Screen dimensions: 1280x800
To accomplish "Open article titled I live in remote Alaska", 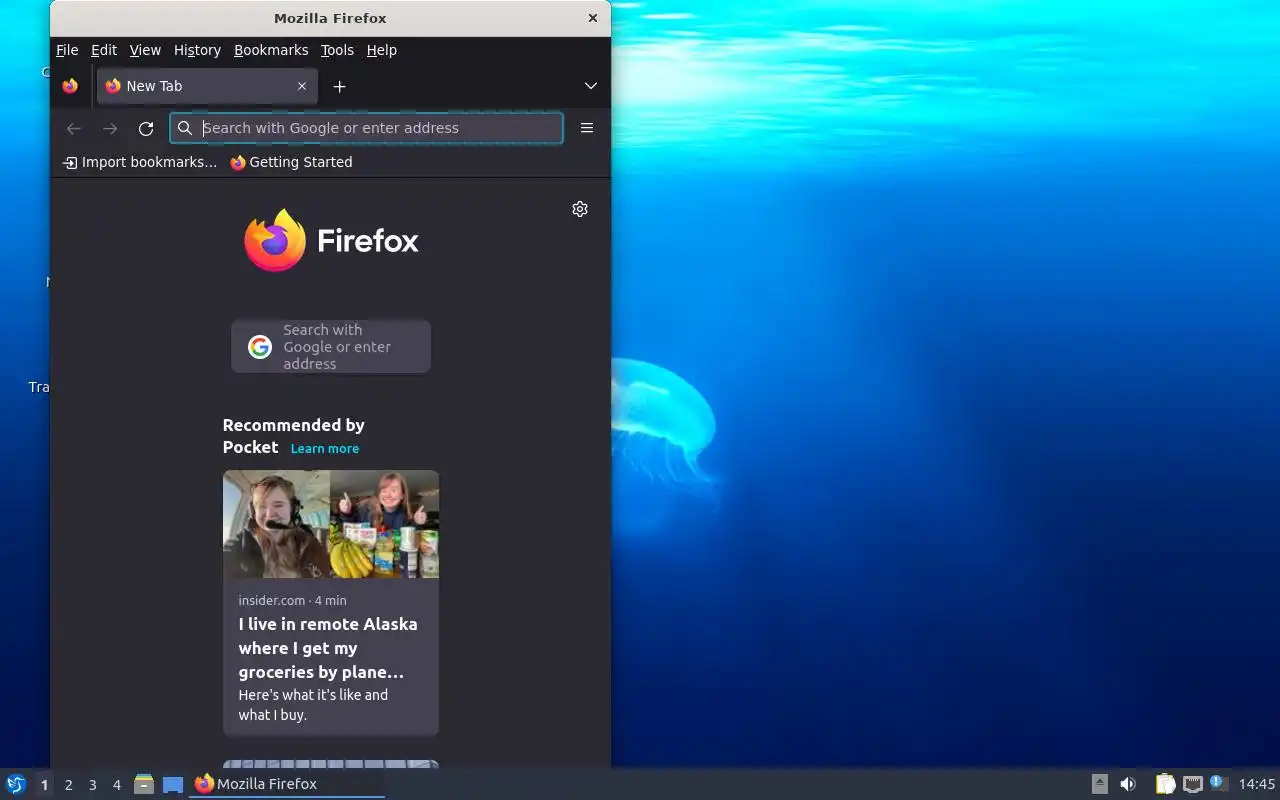I will [x=328, y=648].
